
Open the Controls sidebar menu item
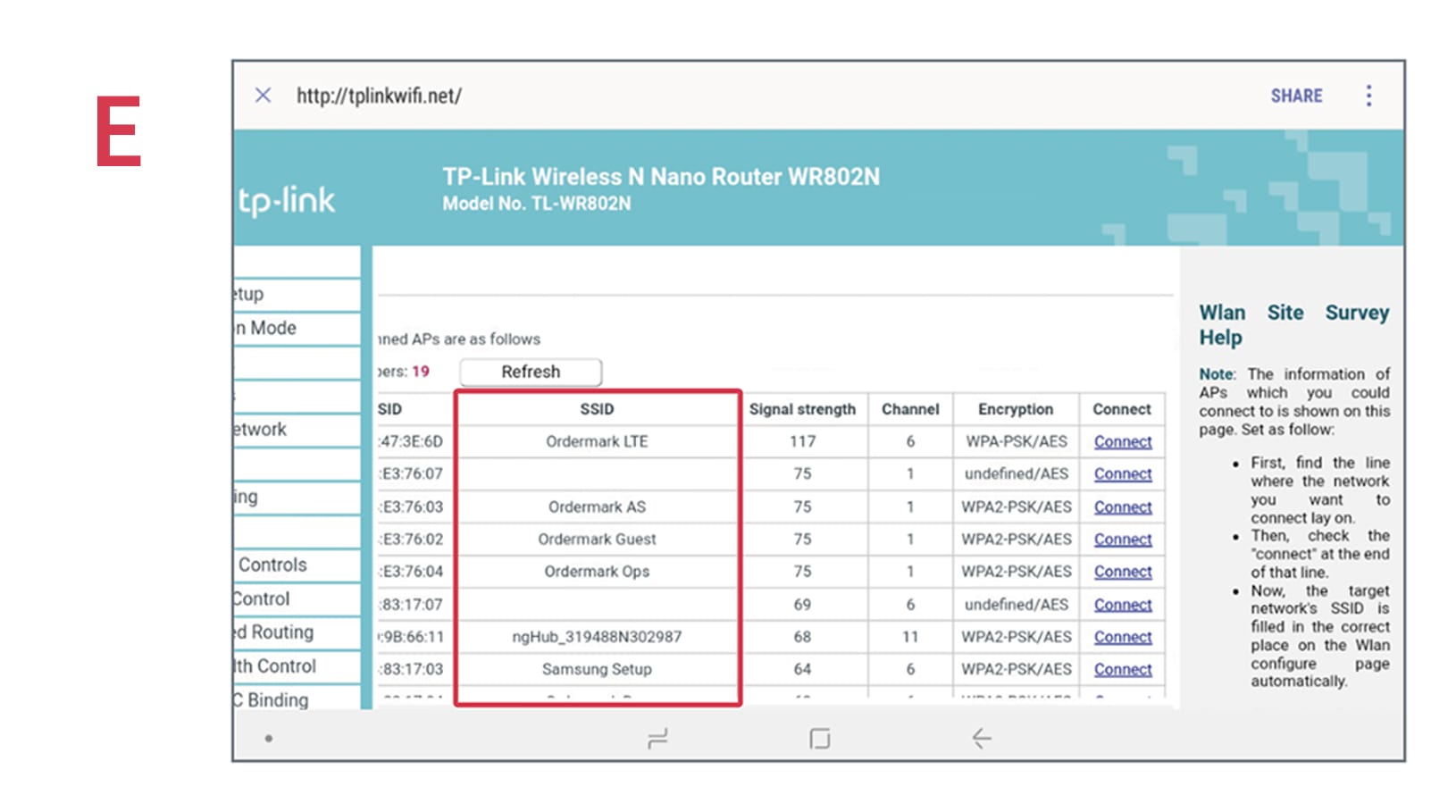click(297, 565)
